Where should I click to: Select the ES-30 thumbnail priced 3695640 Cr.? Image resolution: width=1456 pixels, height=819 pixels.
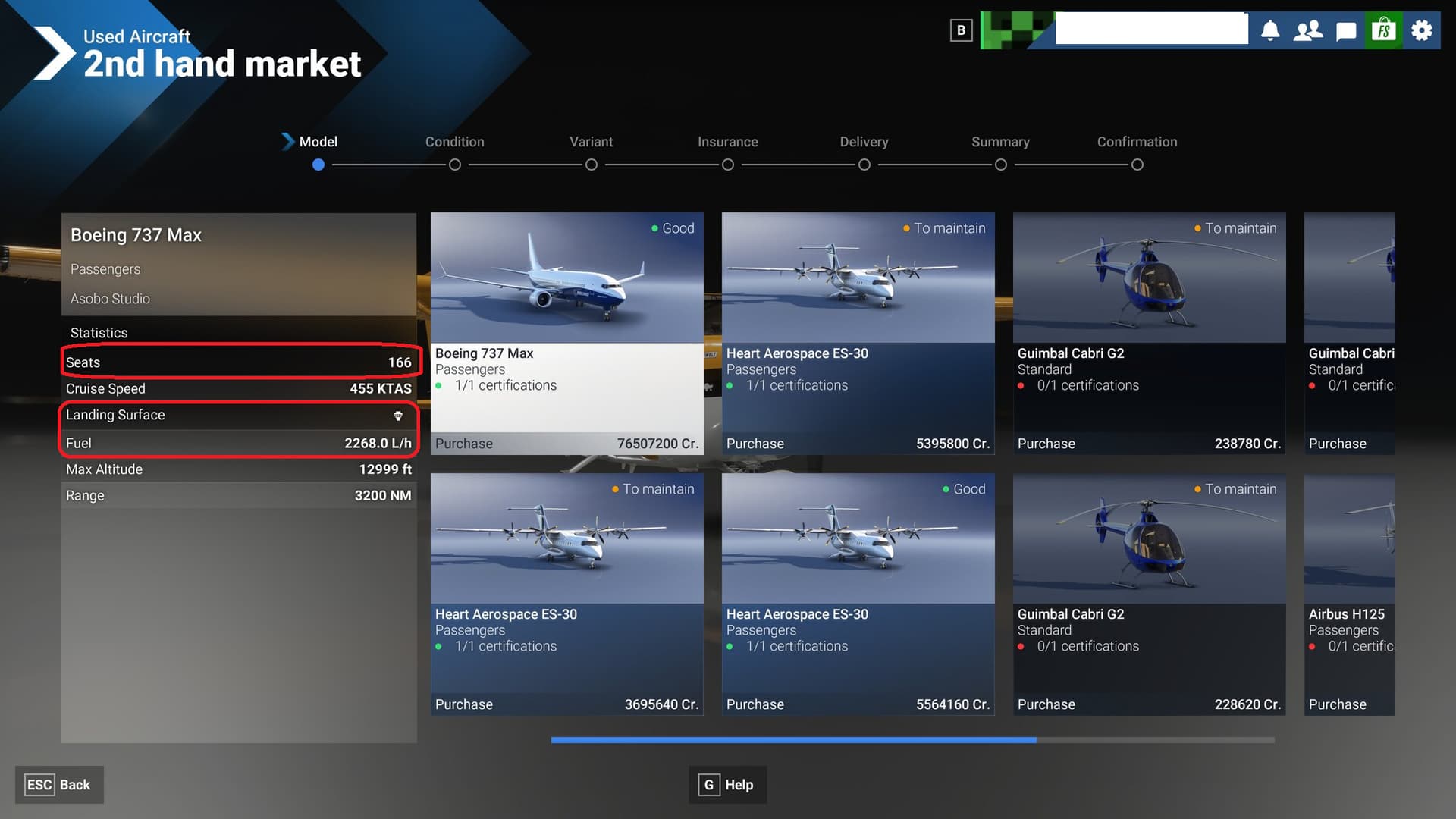point(567,538)
